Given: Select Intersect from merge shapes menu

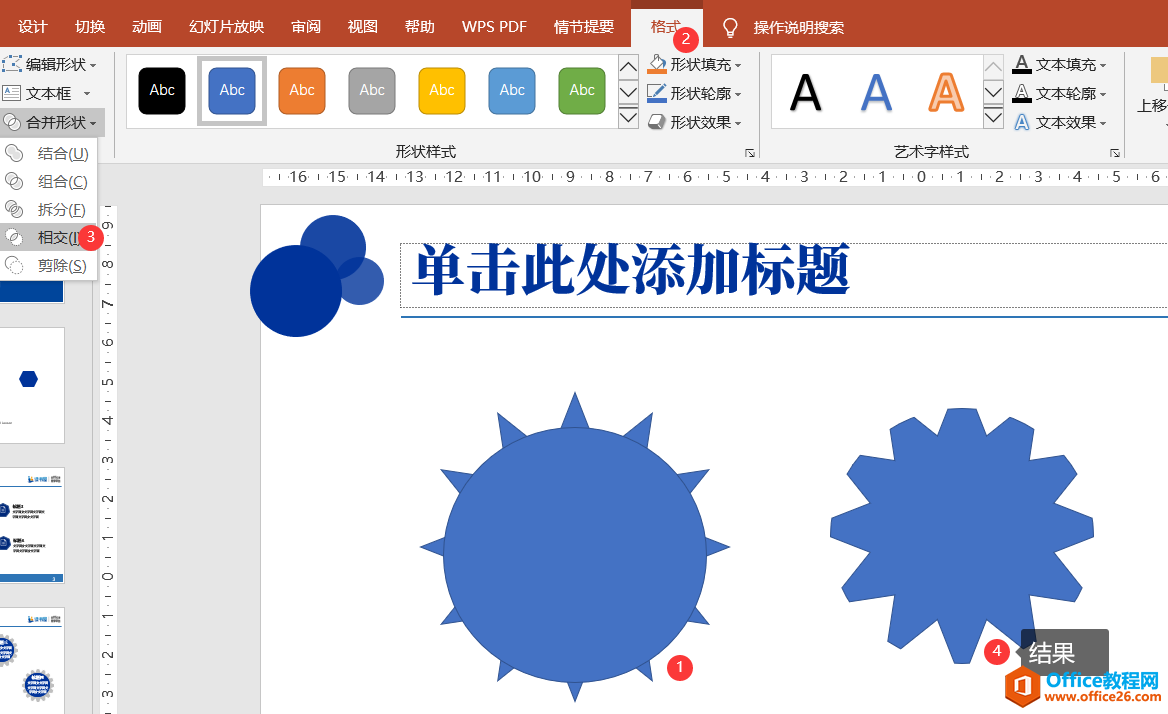Looking at the screenshot, I should tap(58, 238).
